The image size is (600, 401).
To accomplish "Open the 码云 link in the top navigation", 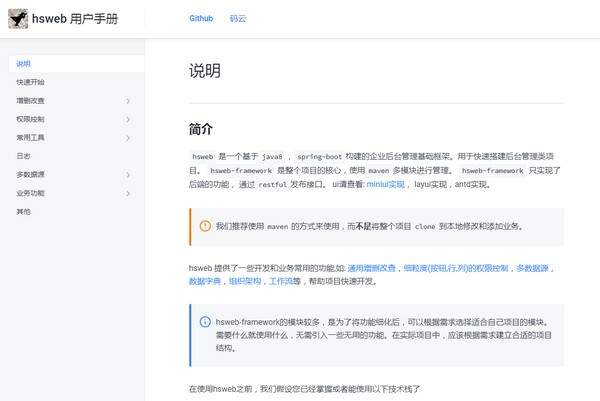I will 237,19.
